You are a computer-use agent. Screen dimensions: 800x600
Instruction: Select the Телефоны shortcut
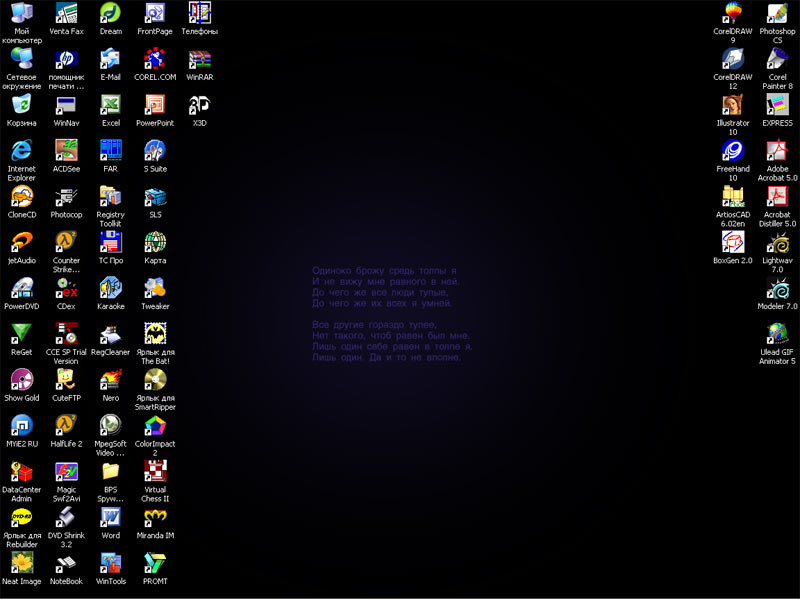(x=199, y=13)
